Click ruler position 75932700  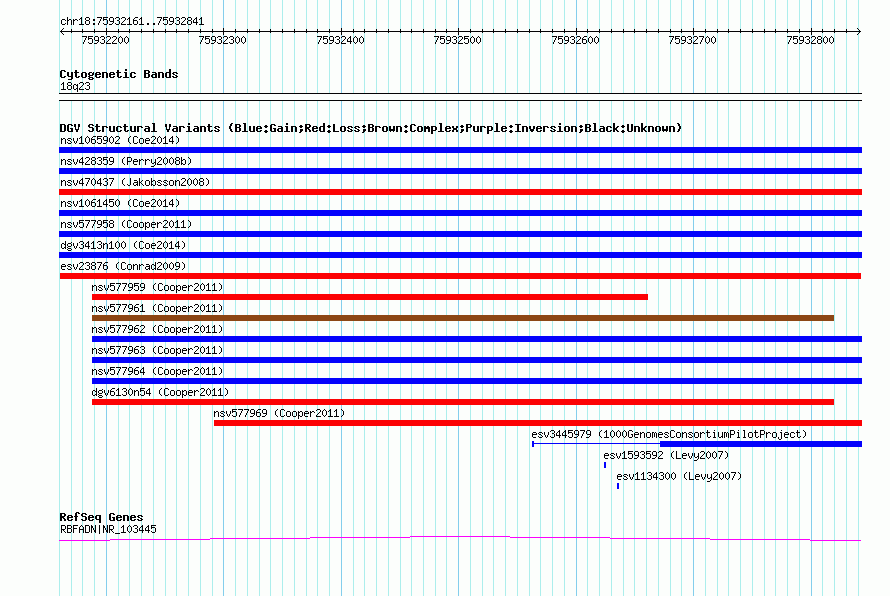pos(692,40)
